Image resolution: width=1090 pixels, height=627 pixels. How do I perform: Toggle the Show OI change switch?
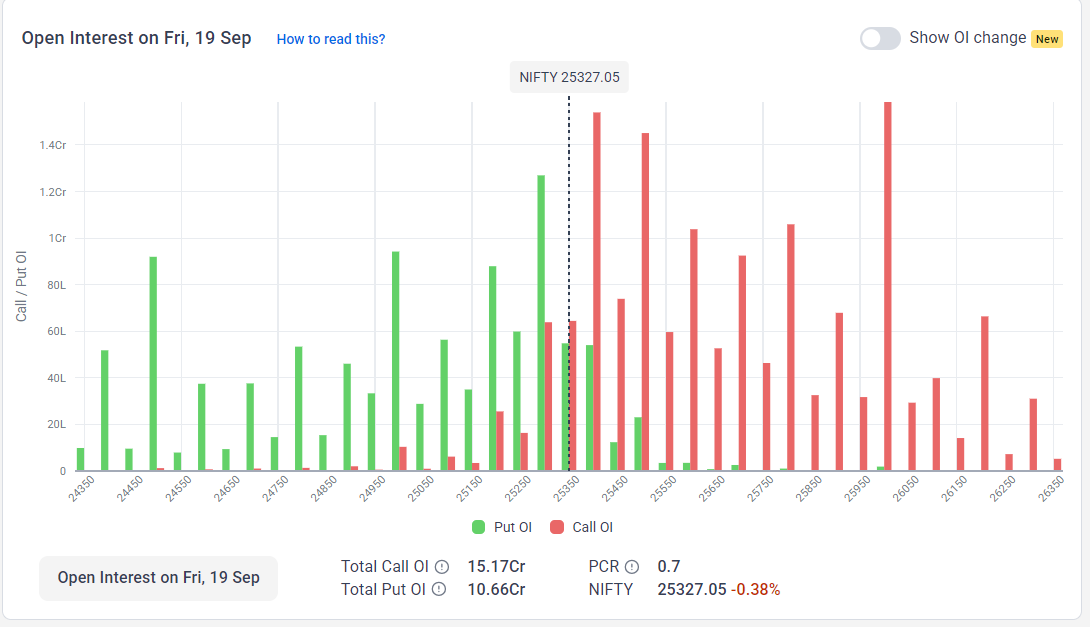(880, 38)
